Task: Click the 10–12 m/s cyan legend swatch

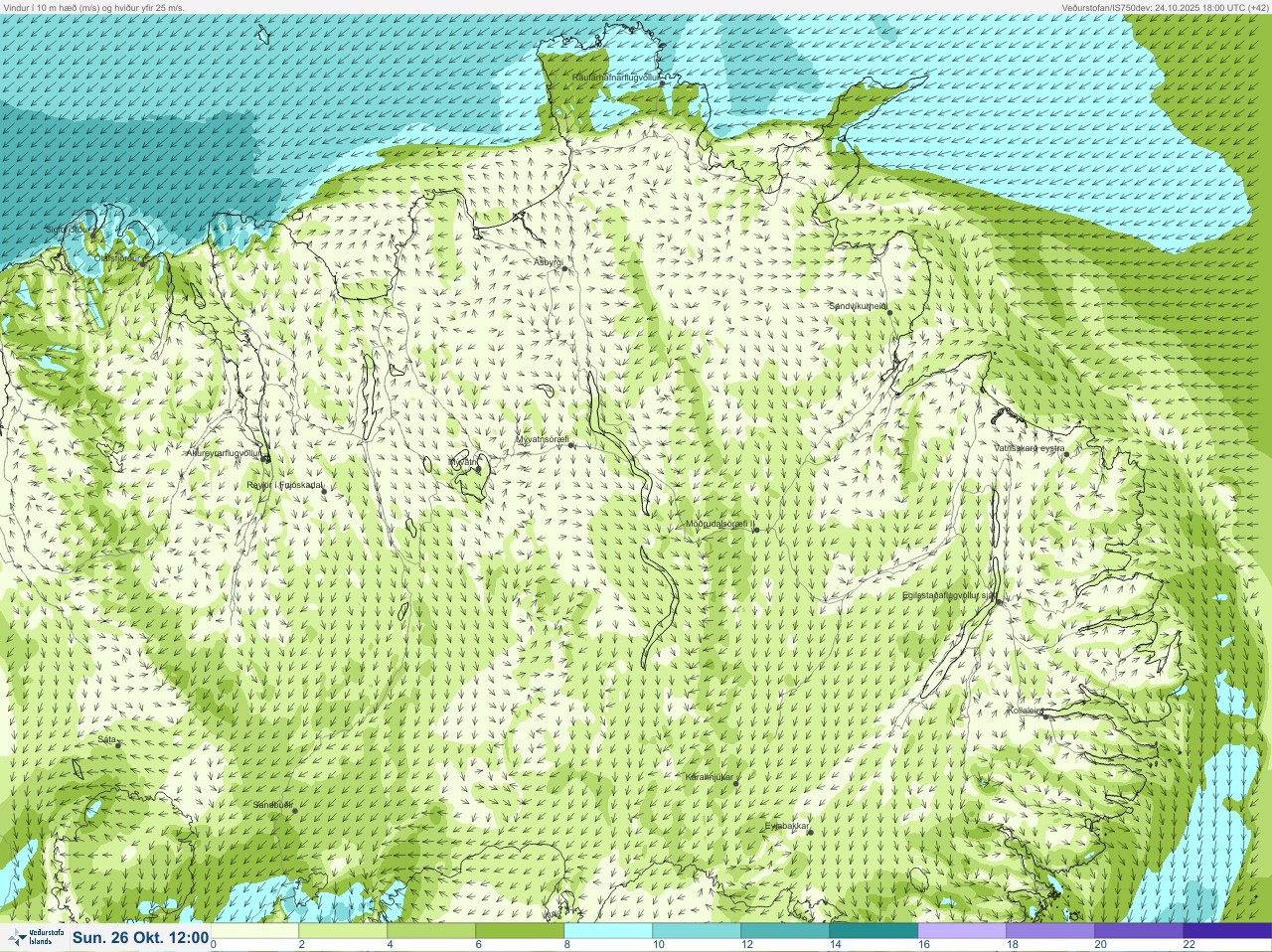Action: pos(697,931)
